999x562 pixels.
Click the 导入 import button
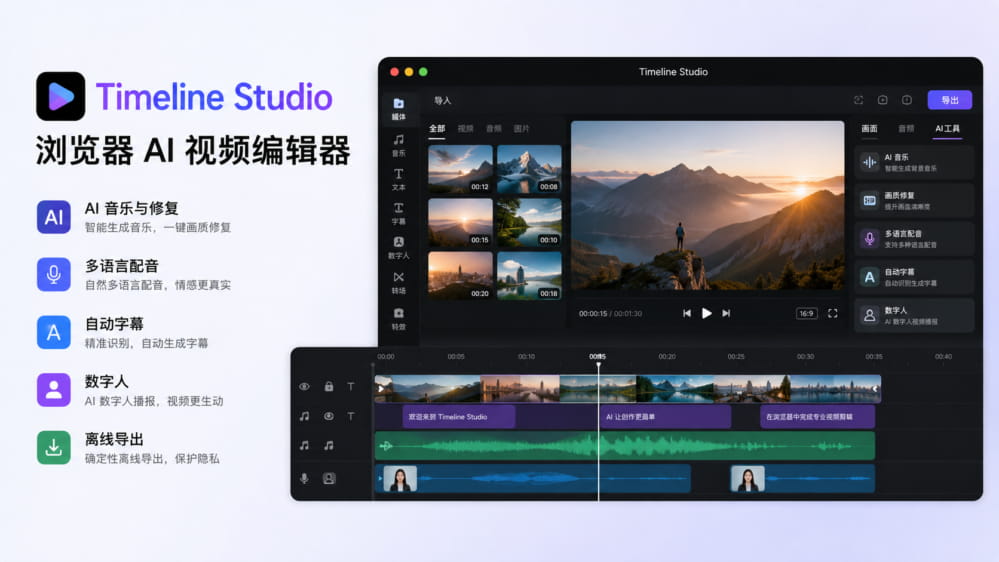tap(442, 101)
